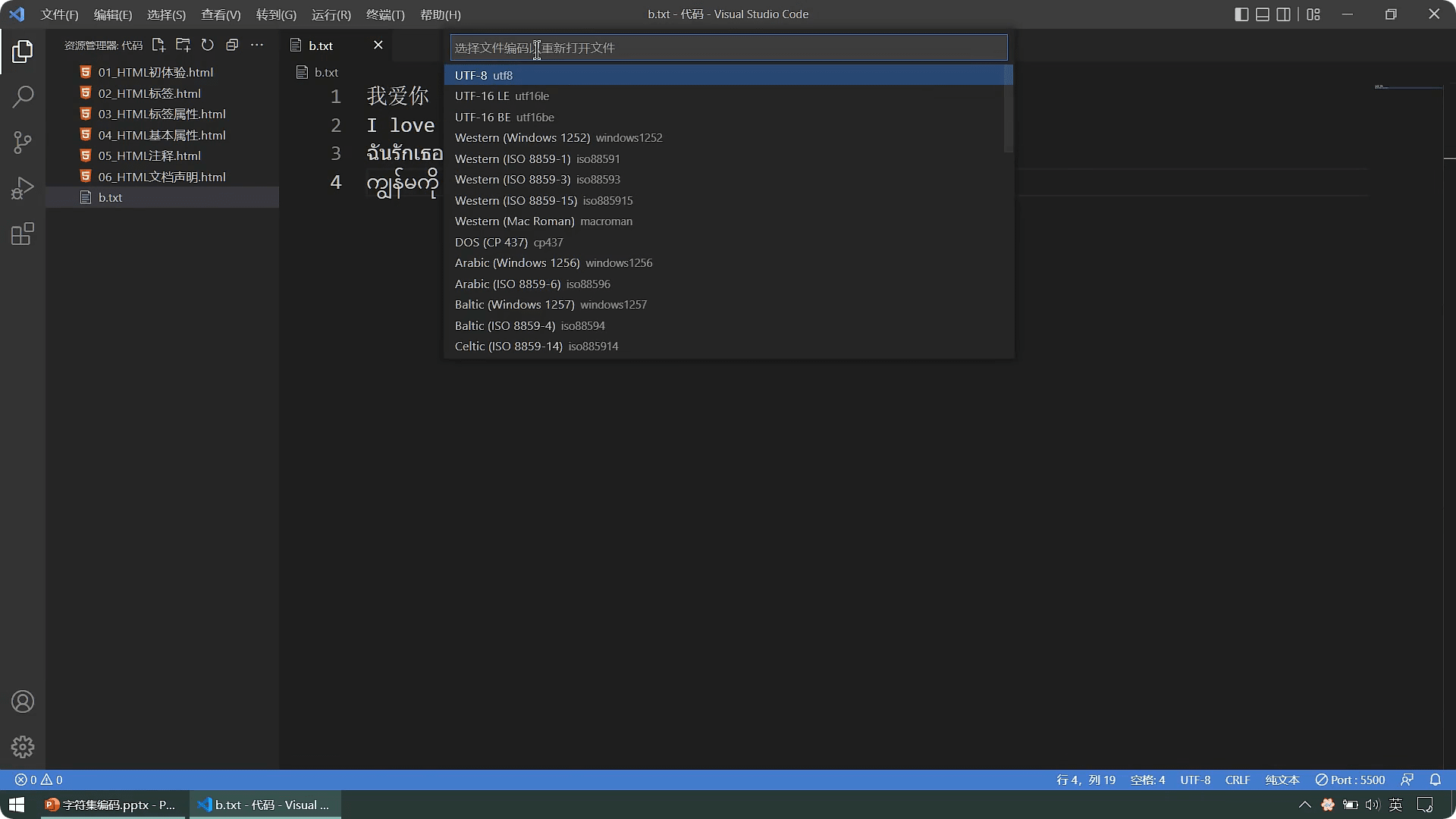The image size is (1456, 819).
Task: Click the encoding search input field
Action: click(728, 48)
